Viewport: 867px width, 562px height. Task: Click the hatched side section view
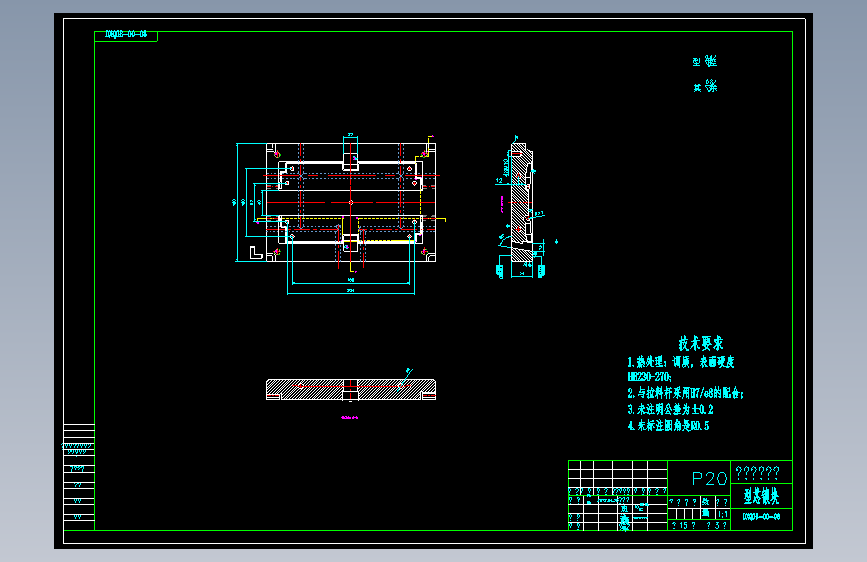click(521, 202)
